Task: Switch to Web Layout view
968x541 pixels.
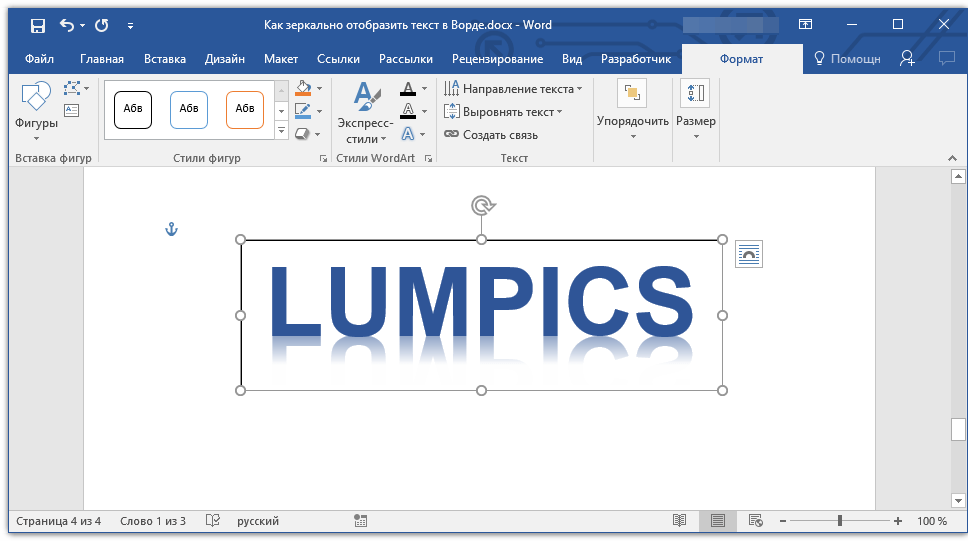Action: [x=755, y=521]
